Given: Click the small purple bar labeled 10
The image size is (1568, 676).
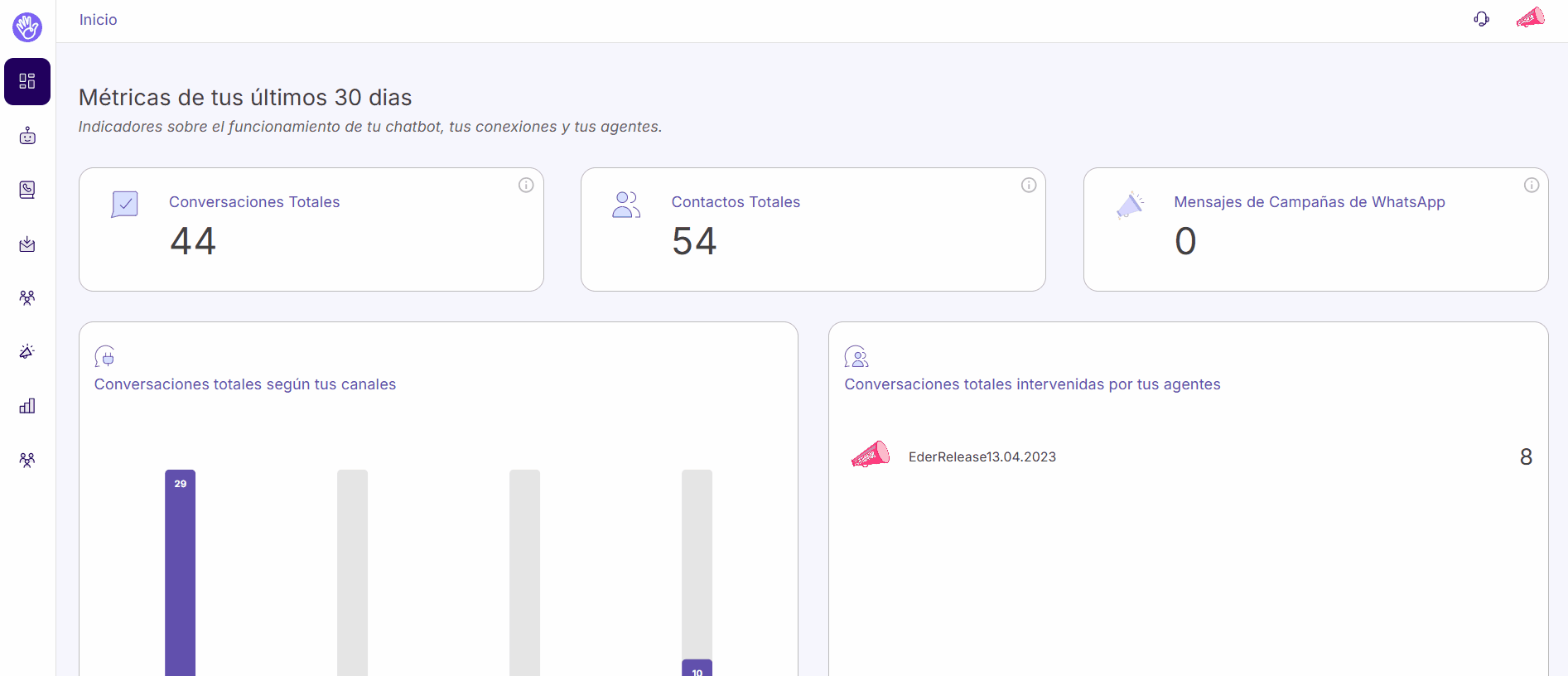Looking at the screenshot, I should click(x=697, y=668).
